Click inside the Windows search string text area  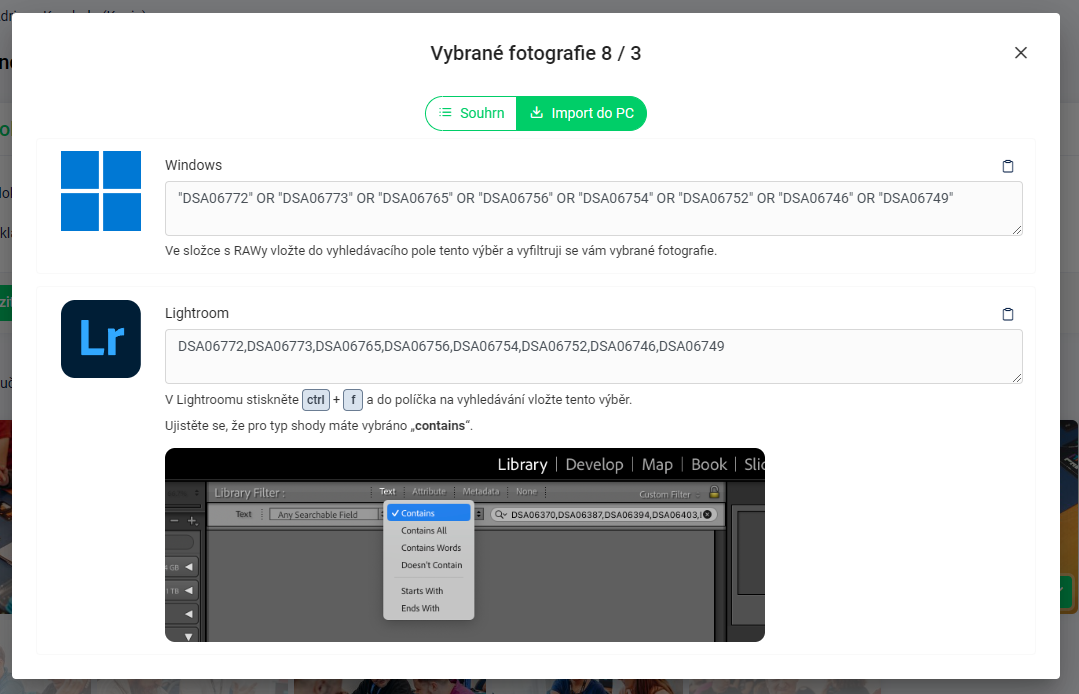tap(593, 208)
